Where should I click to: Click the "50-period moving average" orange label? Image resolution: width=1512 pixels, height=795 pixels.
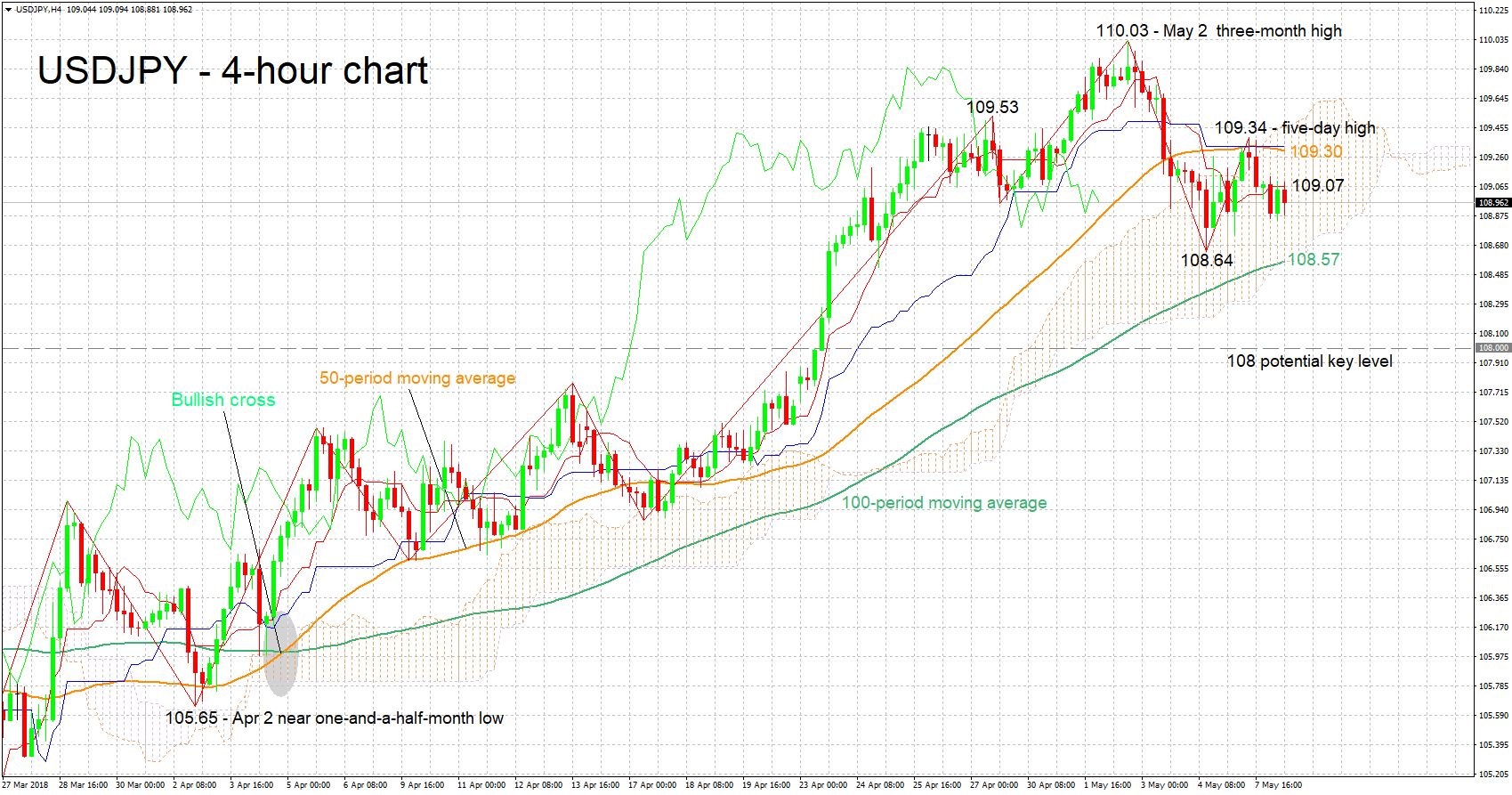pyautogui.click(x=417, y=378)
